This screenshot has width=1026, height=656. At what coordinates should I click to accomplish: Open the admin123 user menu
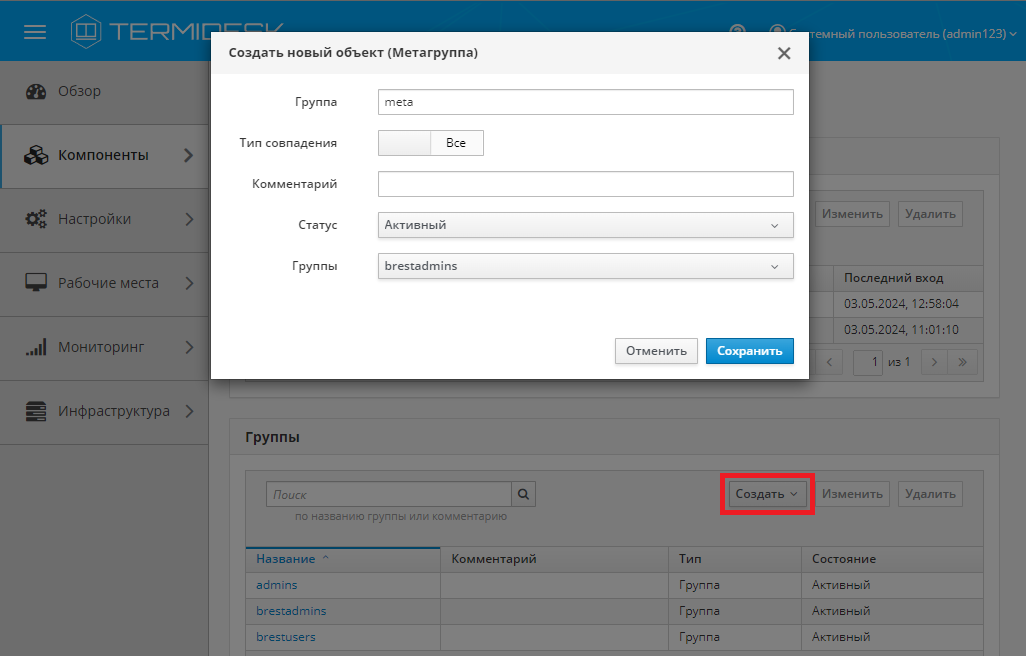coord(893,33)
